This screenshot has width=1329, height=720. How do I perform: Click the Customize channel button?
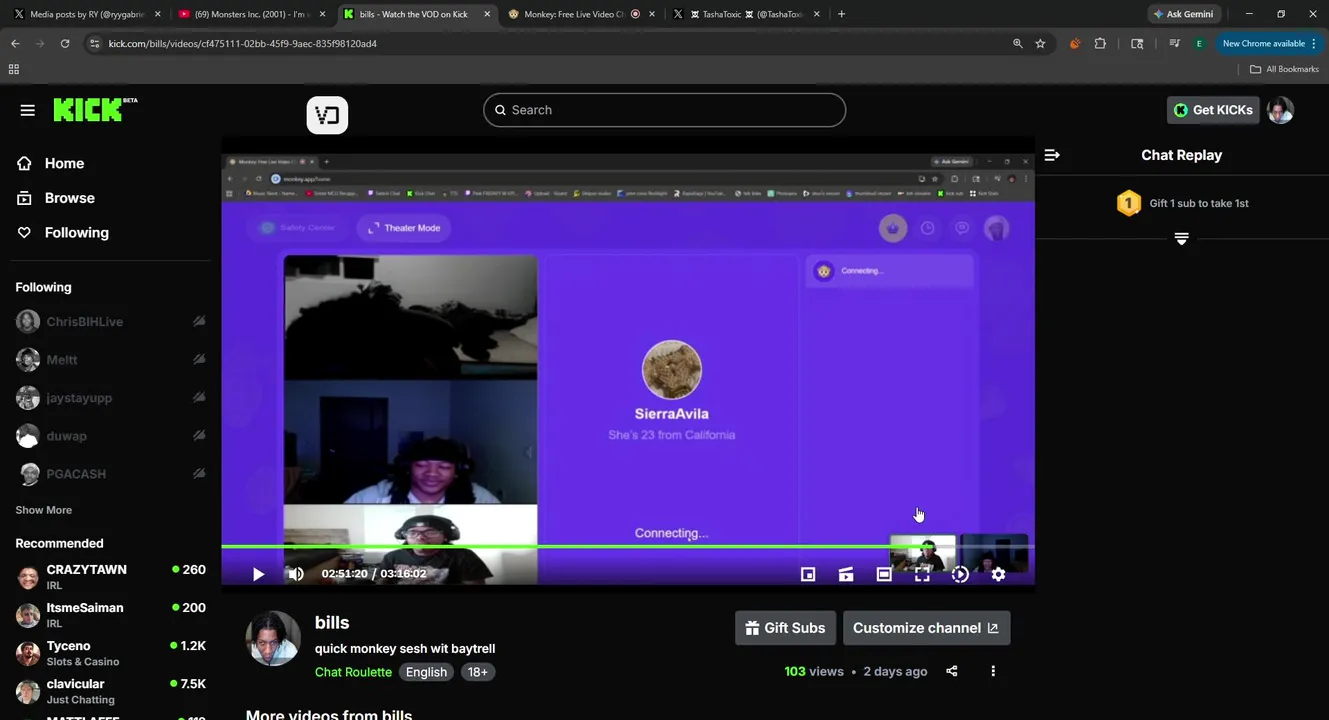[x=926, y=628]
